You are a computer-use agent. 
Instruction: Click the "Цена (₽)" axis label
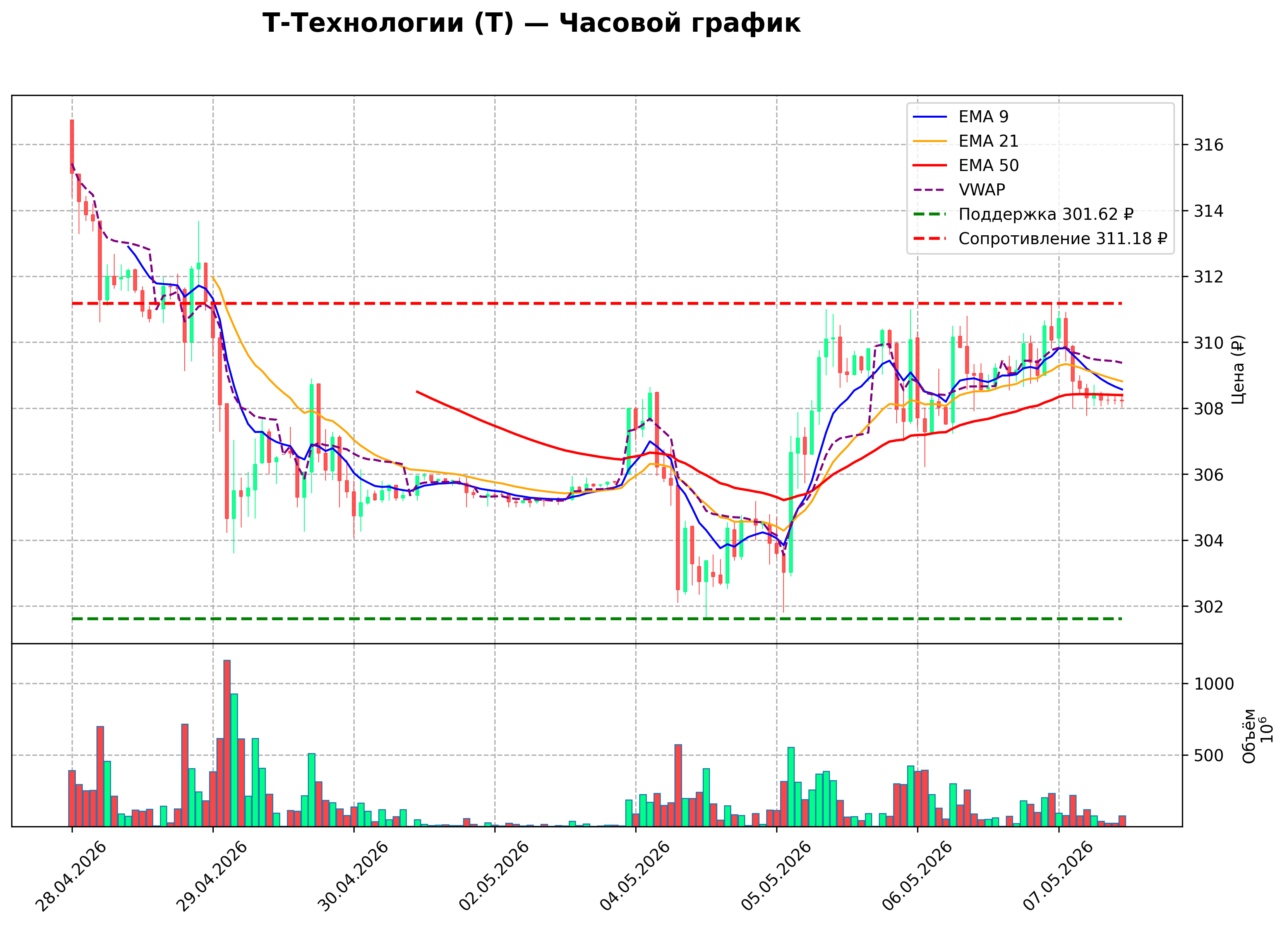pyautogui.click(x=1238, y=370)
